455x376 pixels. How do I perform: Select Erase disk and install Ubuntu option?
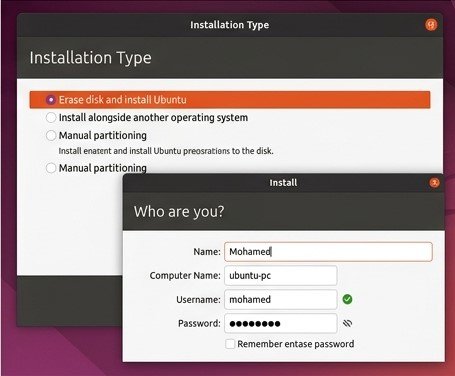click(230, 100)
